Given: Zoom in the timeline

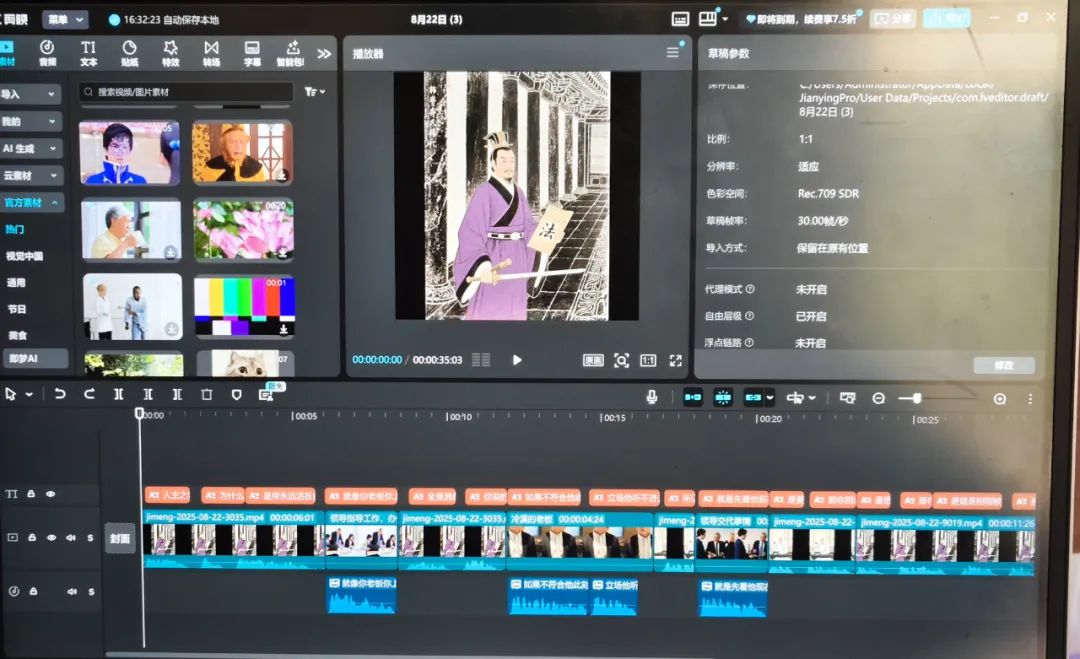Looking at the screenshot, I should click(x=999, y=399).
